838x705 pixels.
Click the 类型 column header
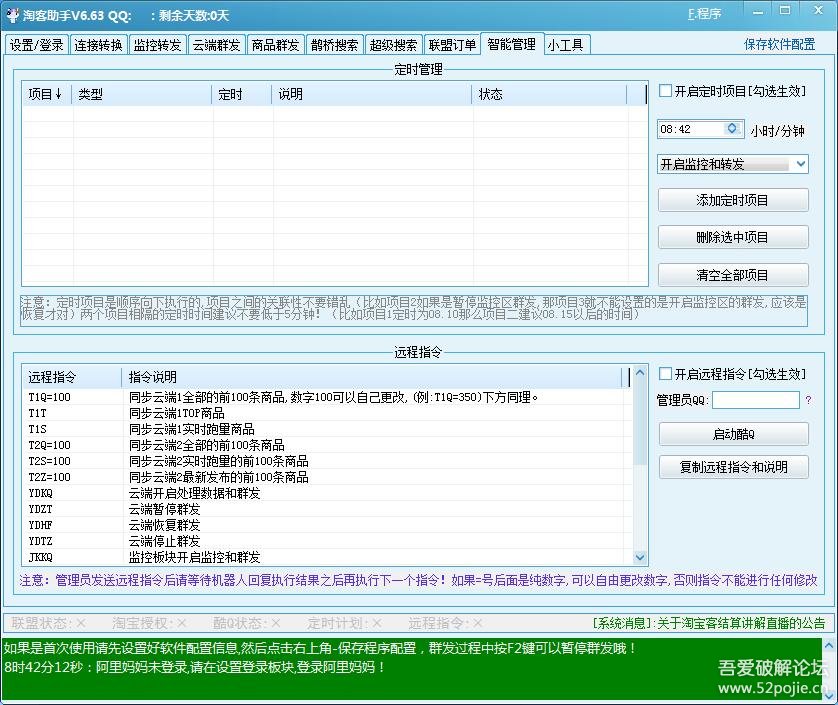(142, 95)
